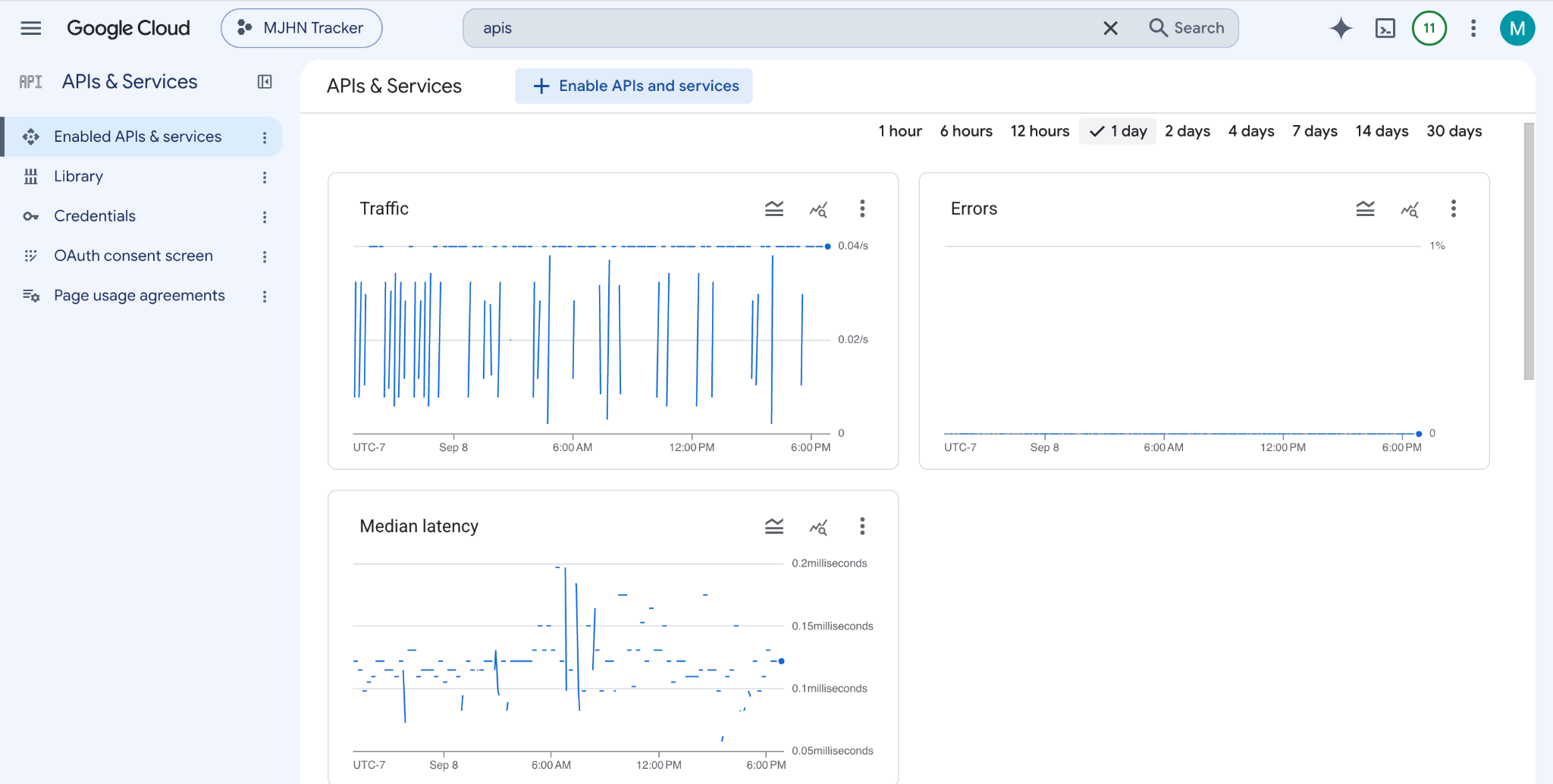Image resolution: width=1553 pixels, height=784 pixels.
Task: Open the account avatar M
Action: click(x=1517, y=28)
